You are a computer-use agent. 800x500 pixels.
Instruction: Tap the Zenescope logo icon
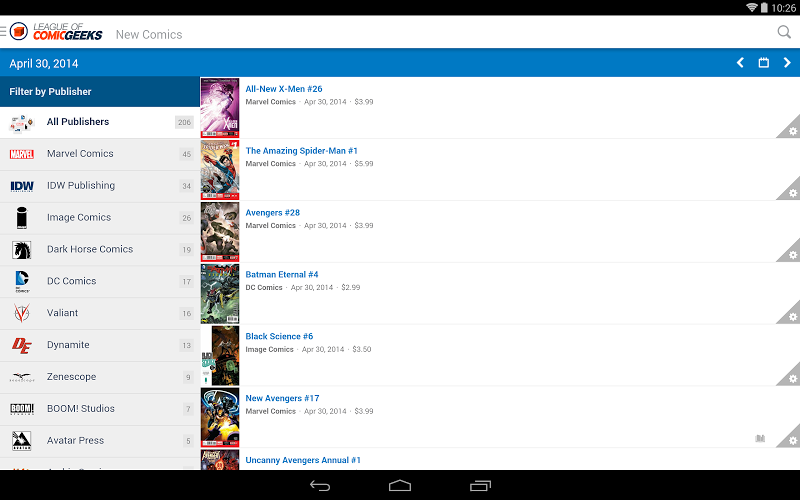coord(22,378)
